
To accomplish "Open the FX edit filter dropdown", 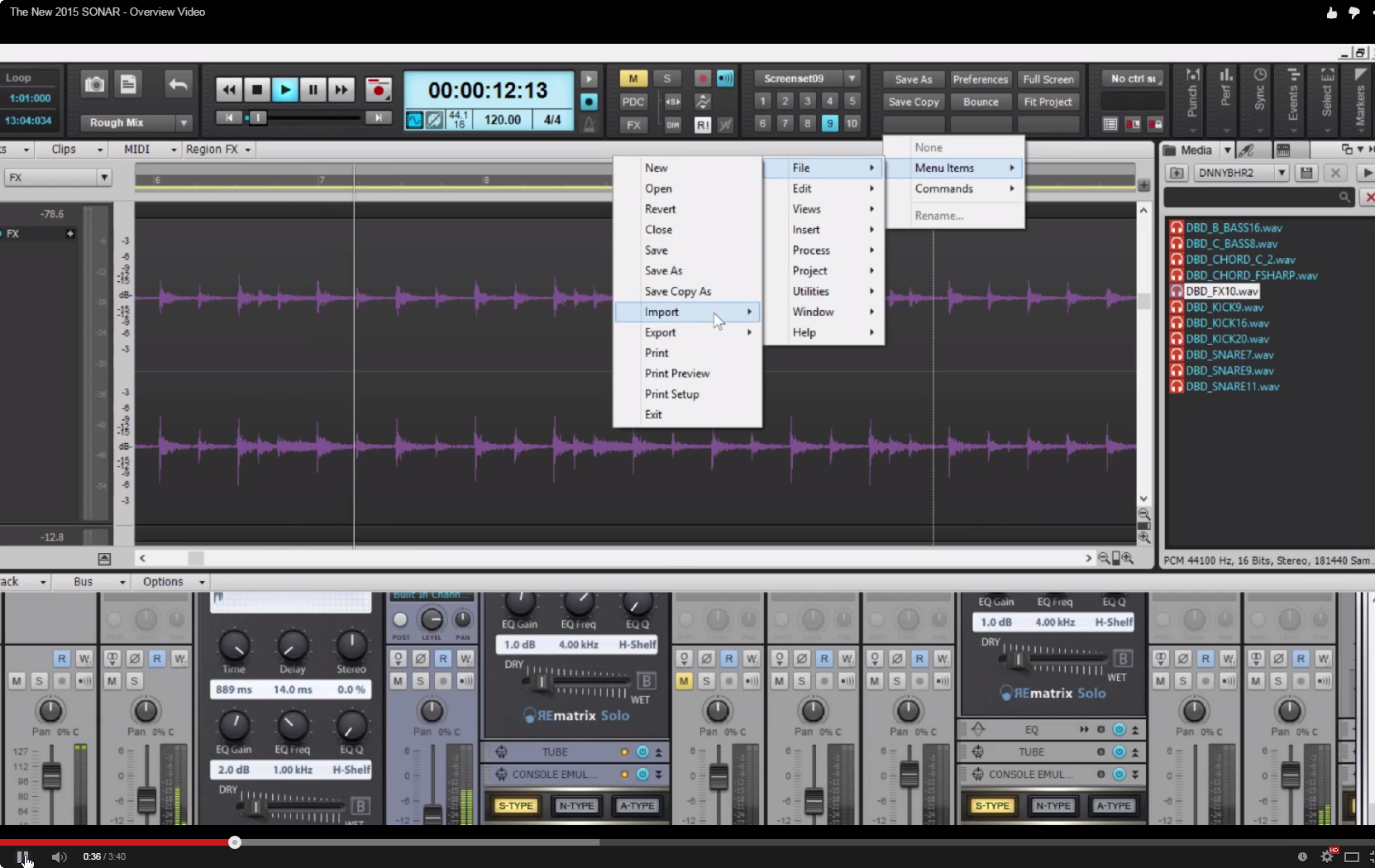I will pyautogui.click(x=58, y=178).
